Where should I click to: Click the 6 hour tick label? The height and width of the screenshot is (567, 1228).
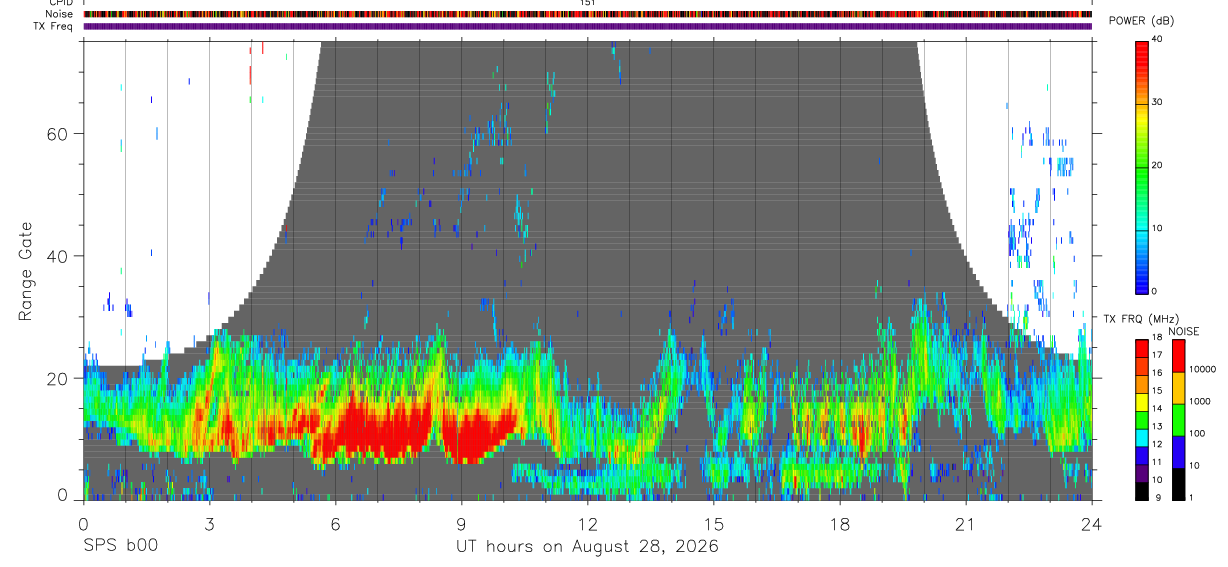pos(336,523)
